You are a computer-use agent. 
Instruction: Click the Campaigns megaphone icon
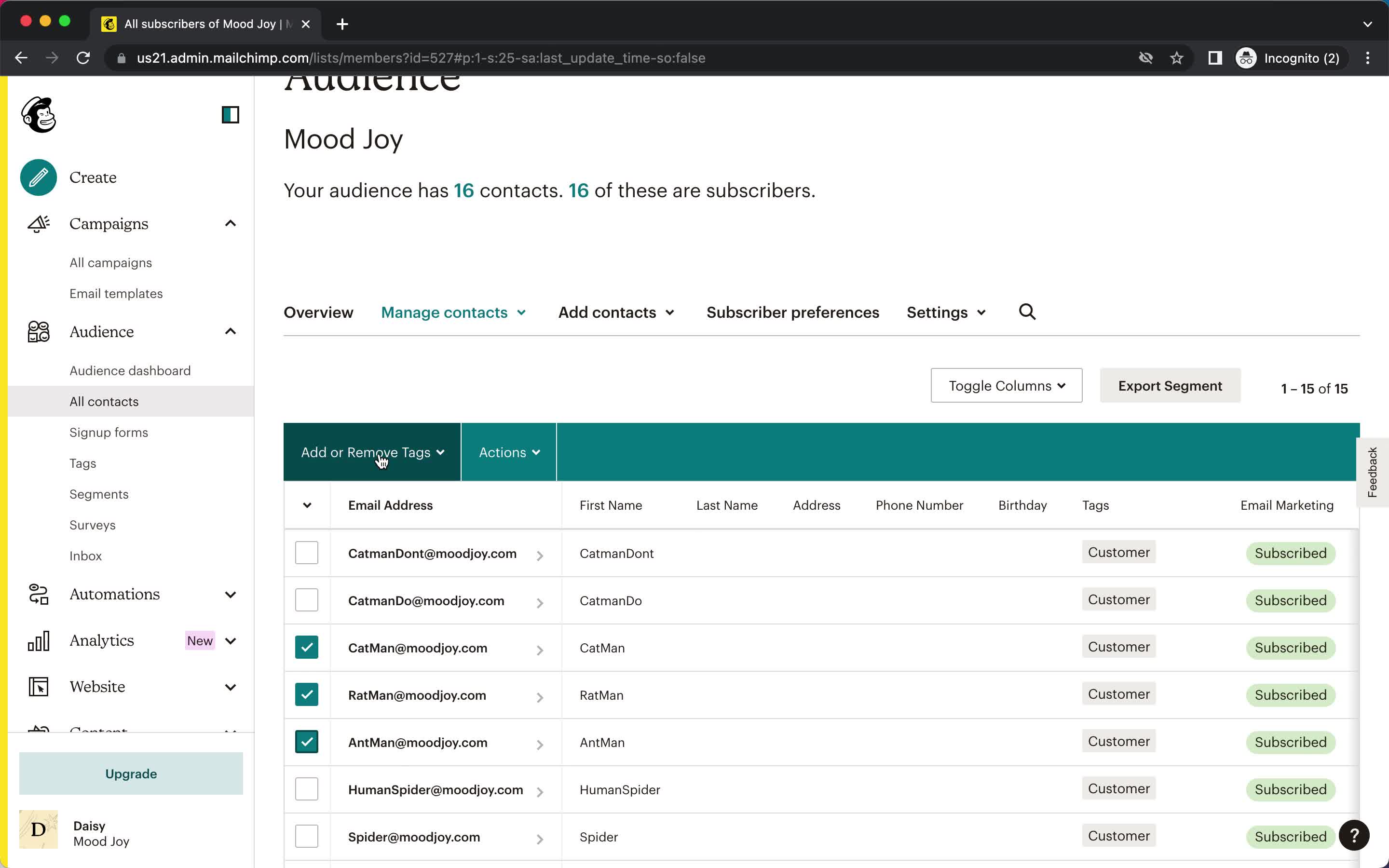click(39, 223)
